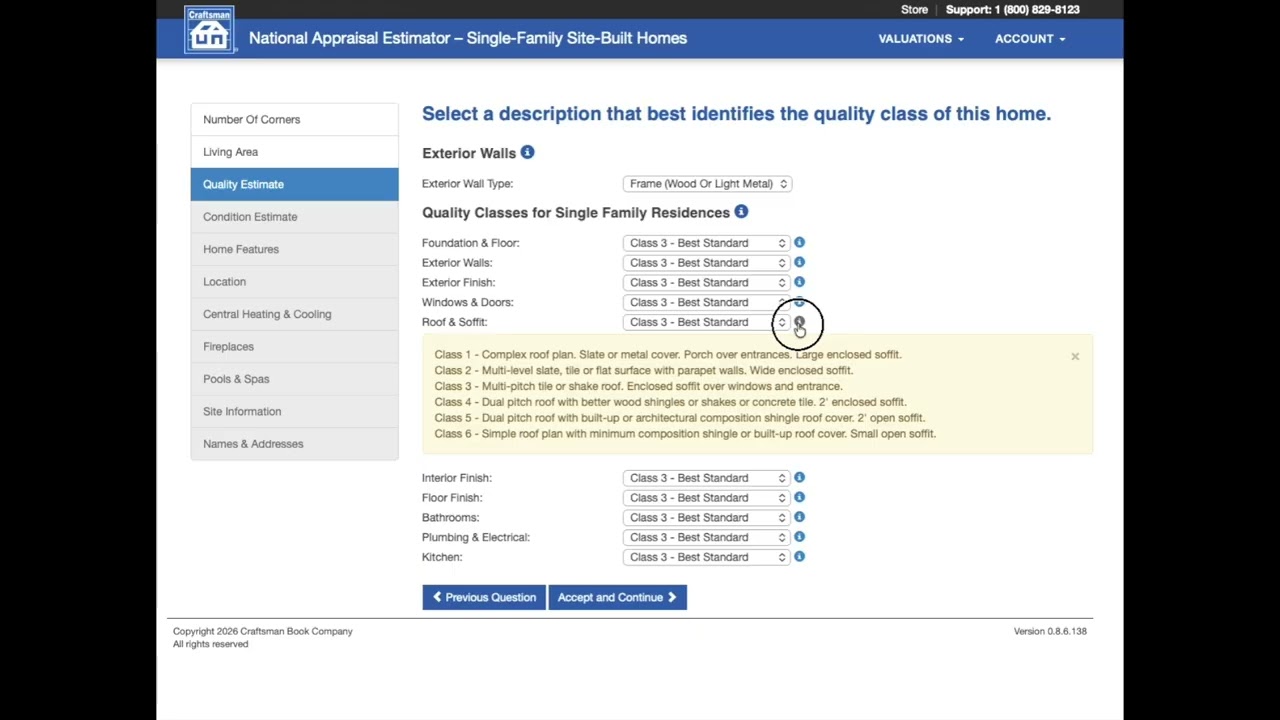Click Accept and Continue button
The image size is (1280, 720).
pos(617,597)
